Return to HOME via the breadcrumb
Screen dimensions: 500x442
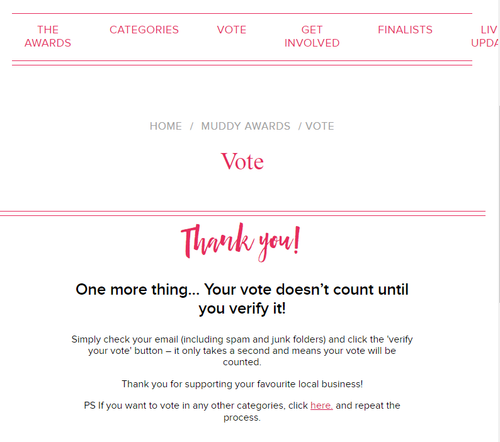(166, 126)
